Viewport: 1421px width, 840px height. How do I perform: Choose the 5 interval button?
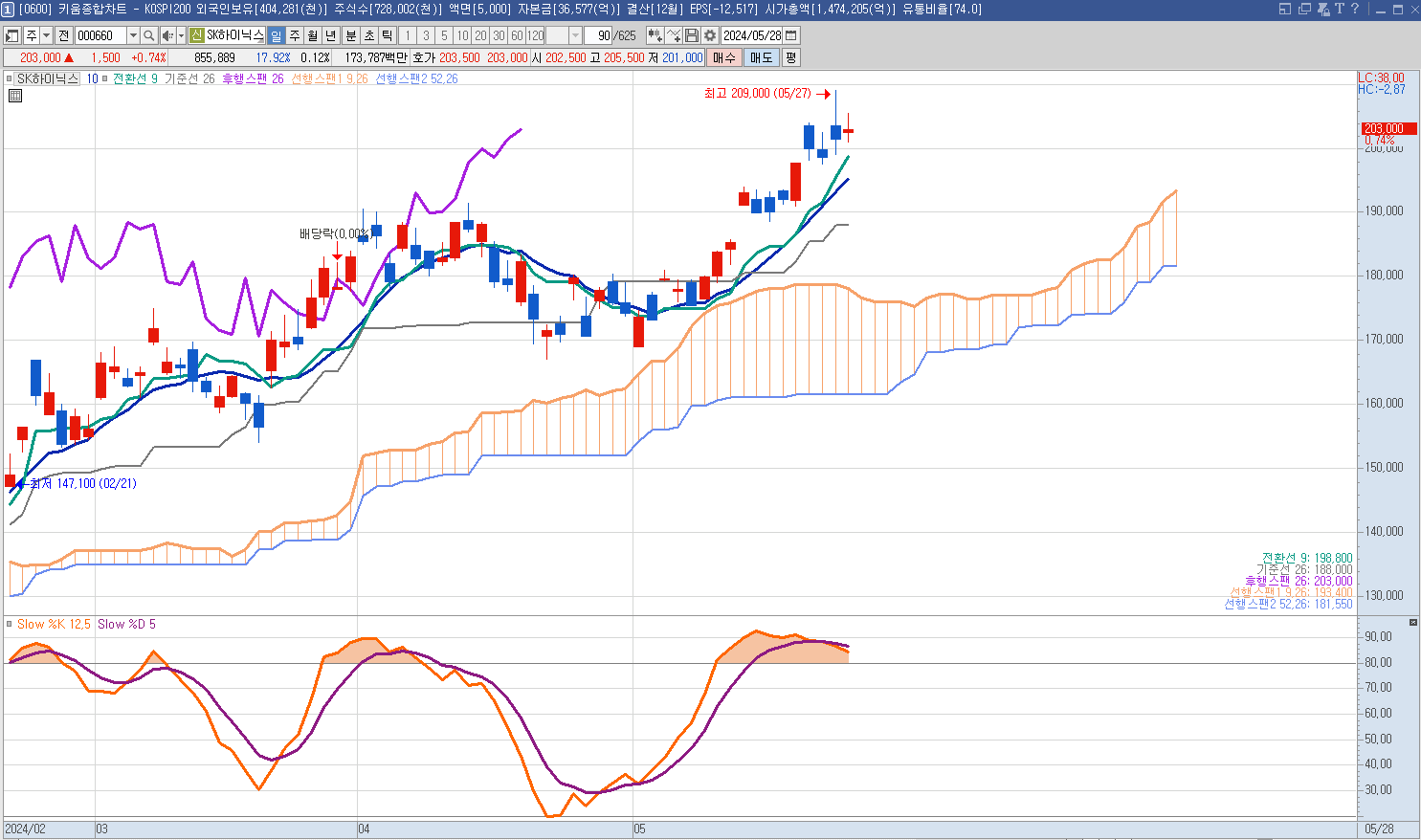pos(444,35)
